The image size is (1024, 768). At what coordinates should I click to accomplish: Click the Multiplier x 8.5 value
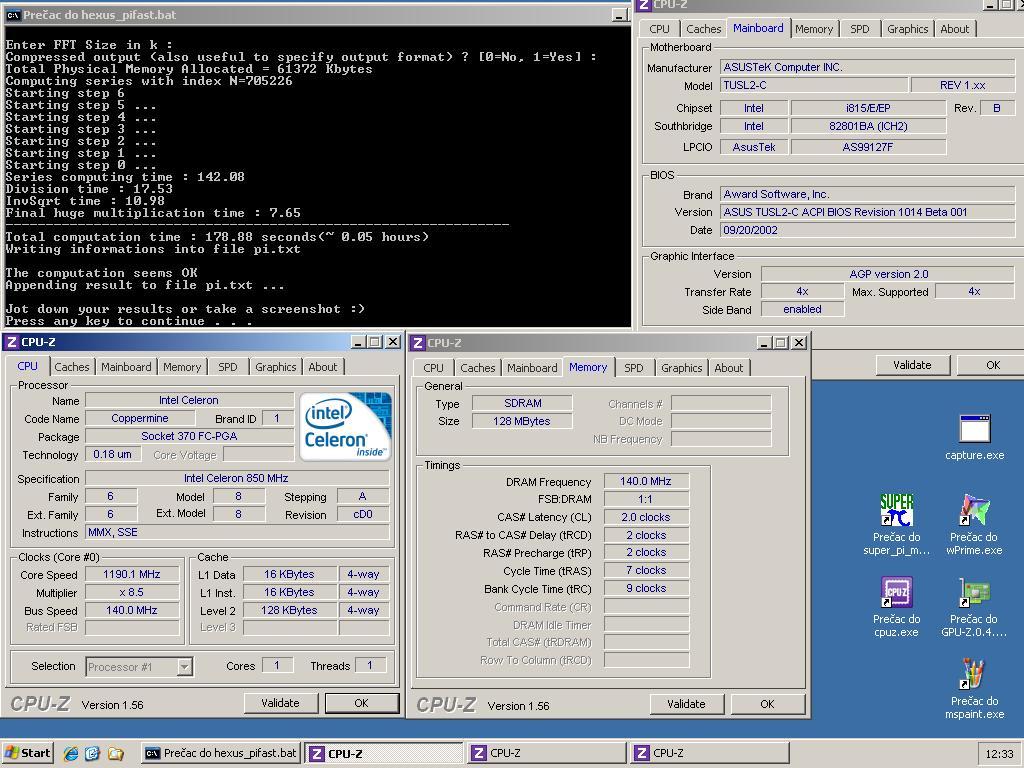(132, 592)
